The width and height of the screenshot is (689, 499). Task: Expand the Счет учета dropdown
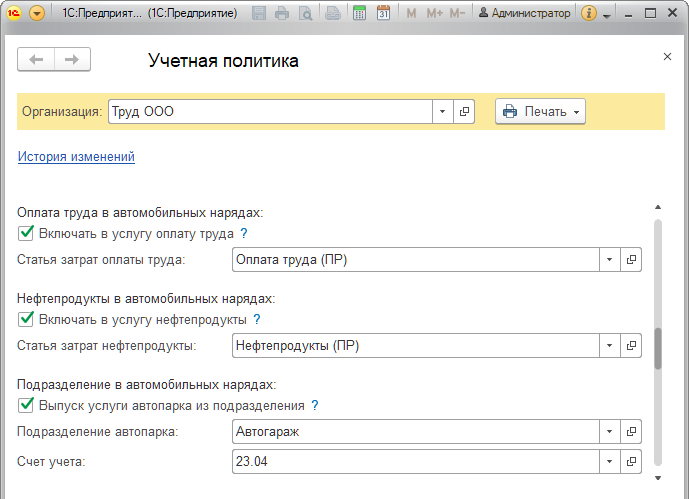pyautogui.click(x=609, y=462)
